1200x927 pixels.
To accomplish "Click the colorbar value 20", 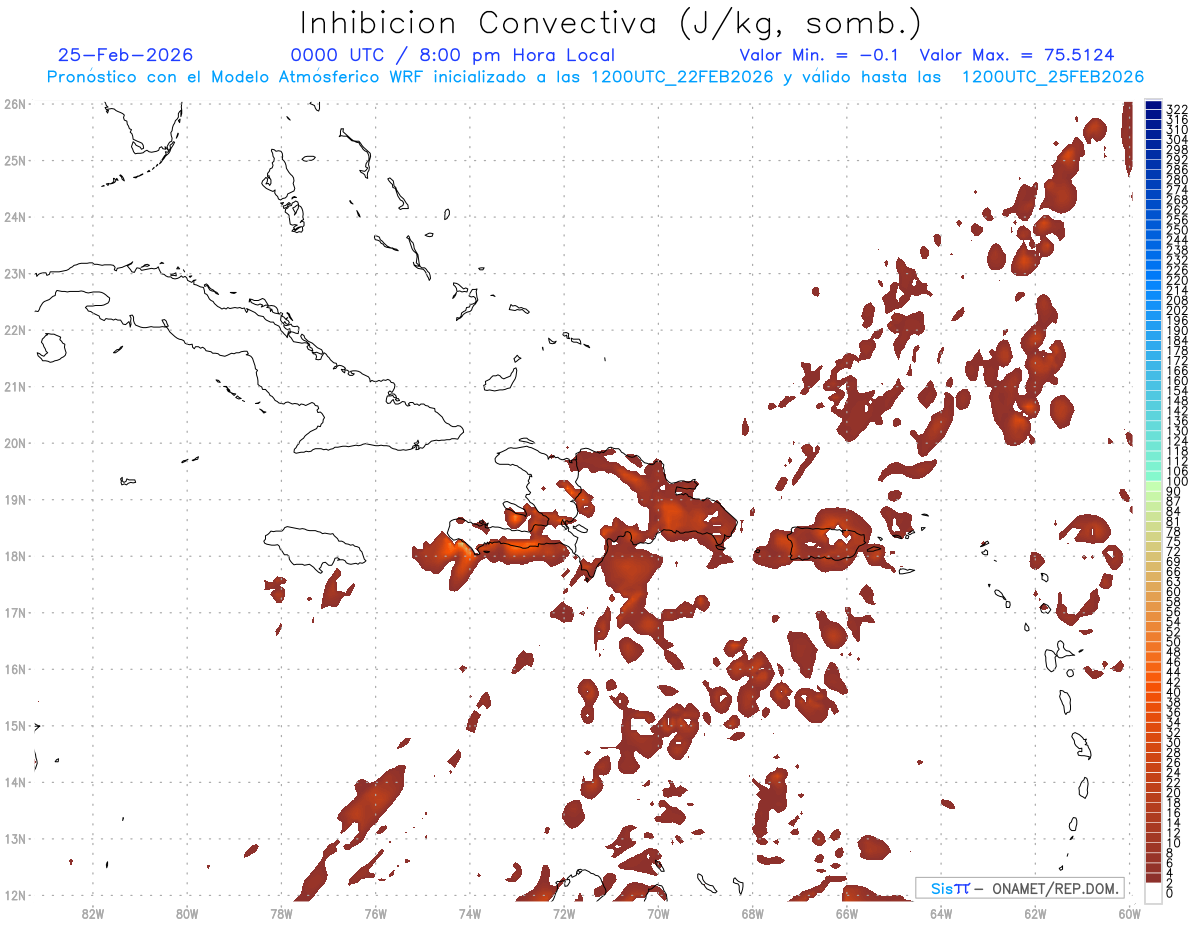I will (x=1174, y=792).
